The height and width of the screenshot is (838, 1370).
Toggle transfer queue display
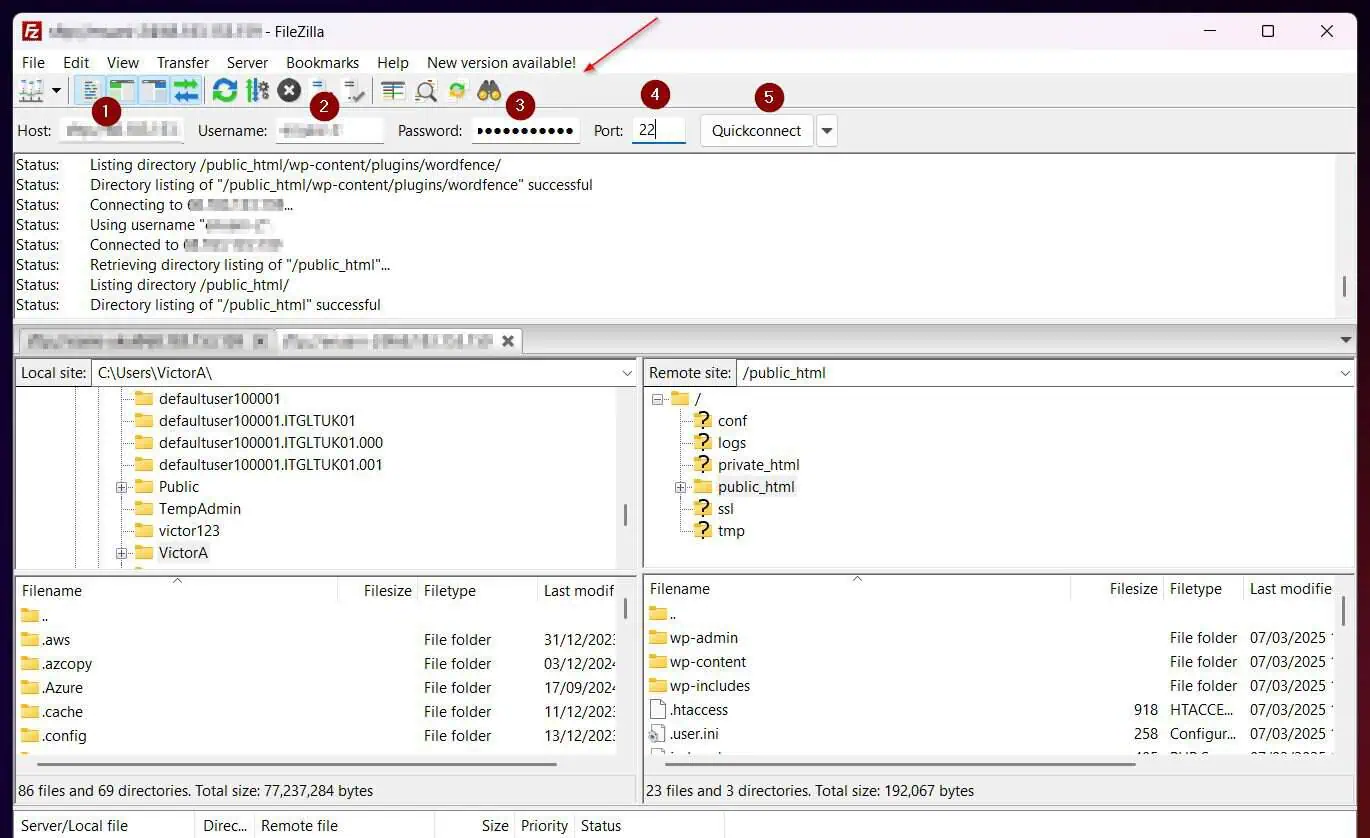(186, 91)
